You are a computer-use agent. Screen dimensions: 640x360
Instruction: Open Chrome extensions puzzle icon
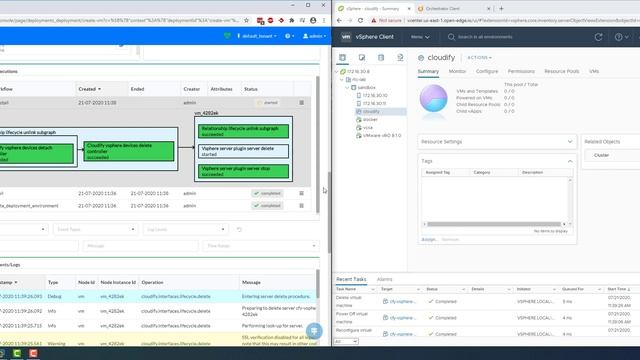pos(291,20)
